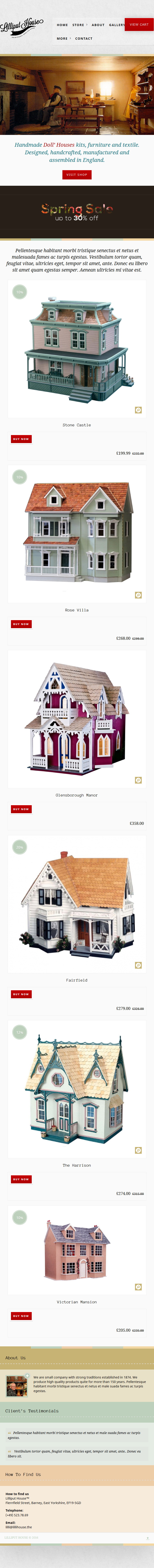
Task: Click the VISIT SHOP button
Action: [x=77, y=175]
